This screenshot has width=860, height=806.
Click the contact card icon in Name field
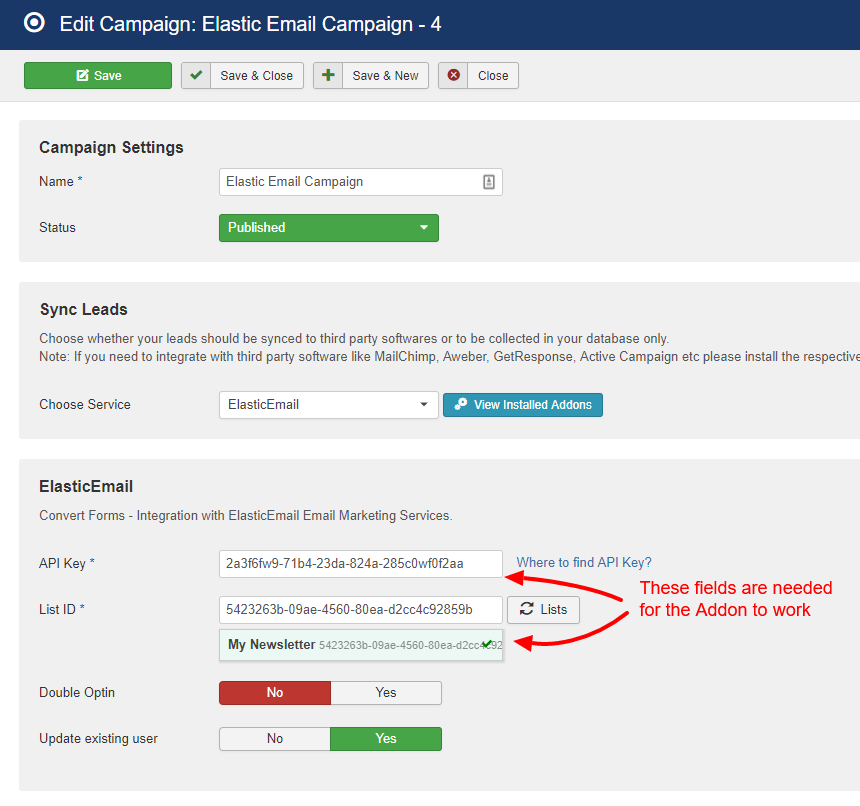pyautogui.click(x=489, y=182)
